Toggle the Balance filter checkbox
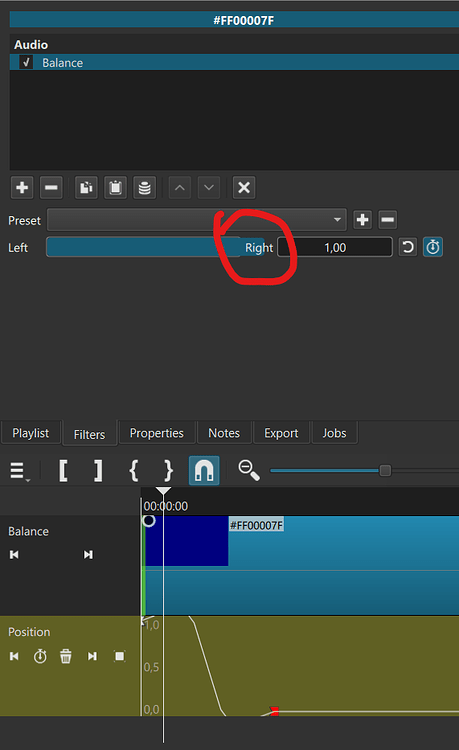The height and width of the screenshot is (750, 459). [26, 62]
